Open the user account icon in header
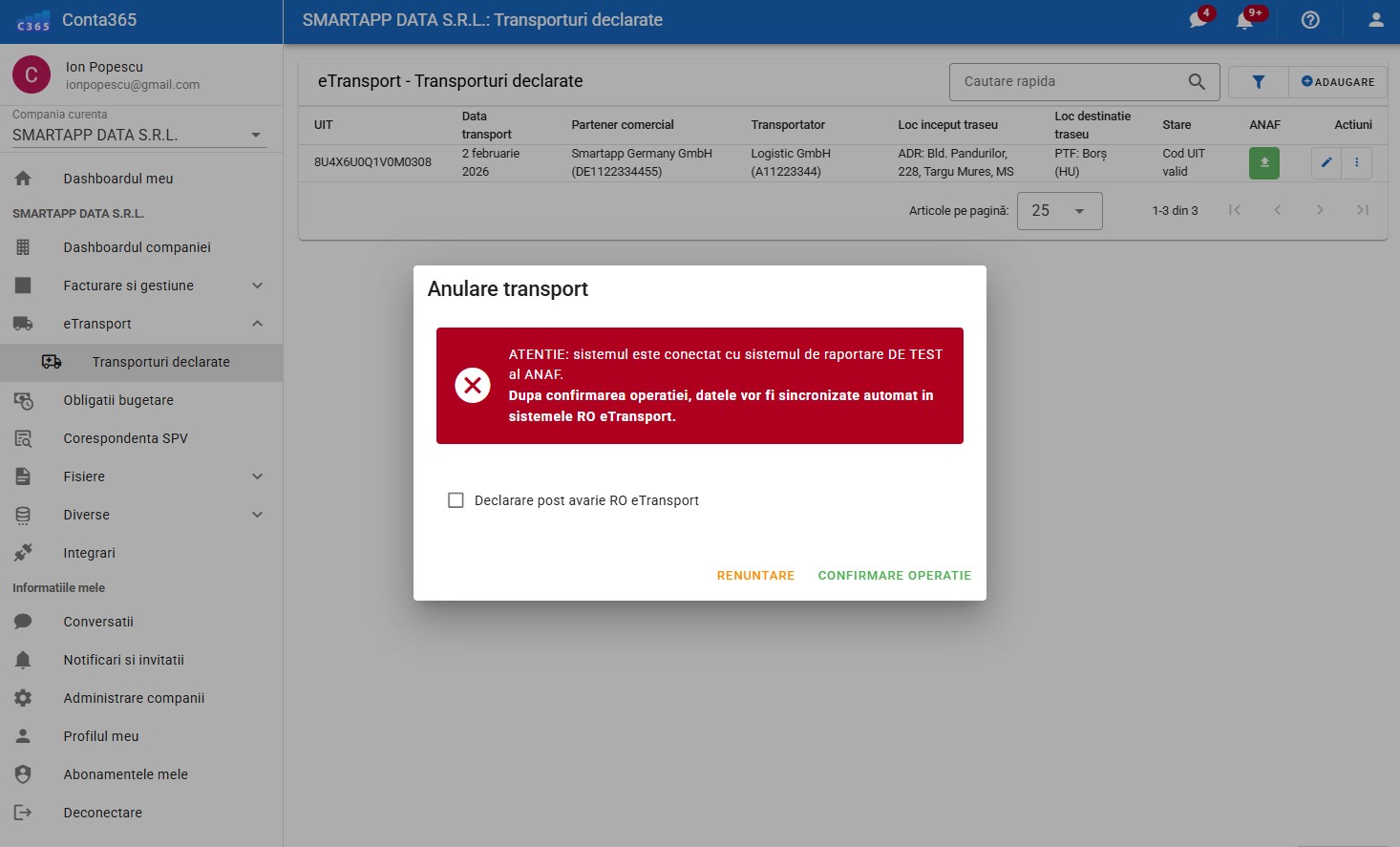Image resolution: width=1400 pixels, height=847 pixels. pyautogui.click(x=1375, y=20)
